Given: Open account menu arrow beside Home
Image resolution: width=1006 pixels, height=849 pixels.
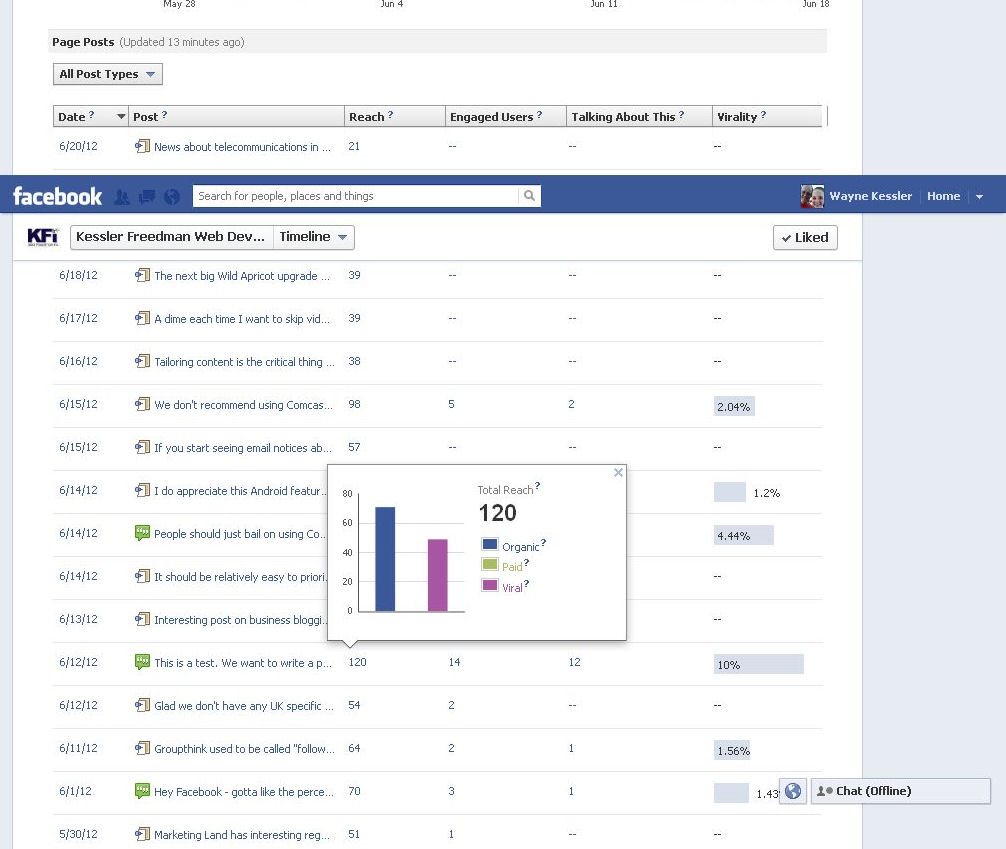Looking at the screenshot, I should pyautogui.click(x=980, y=196).
